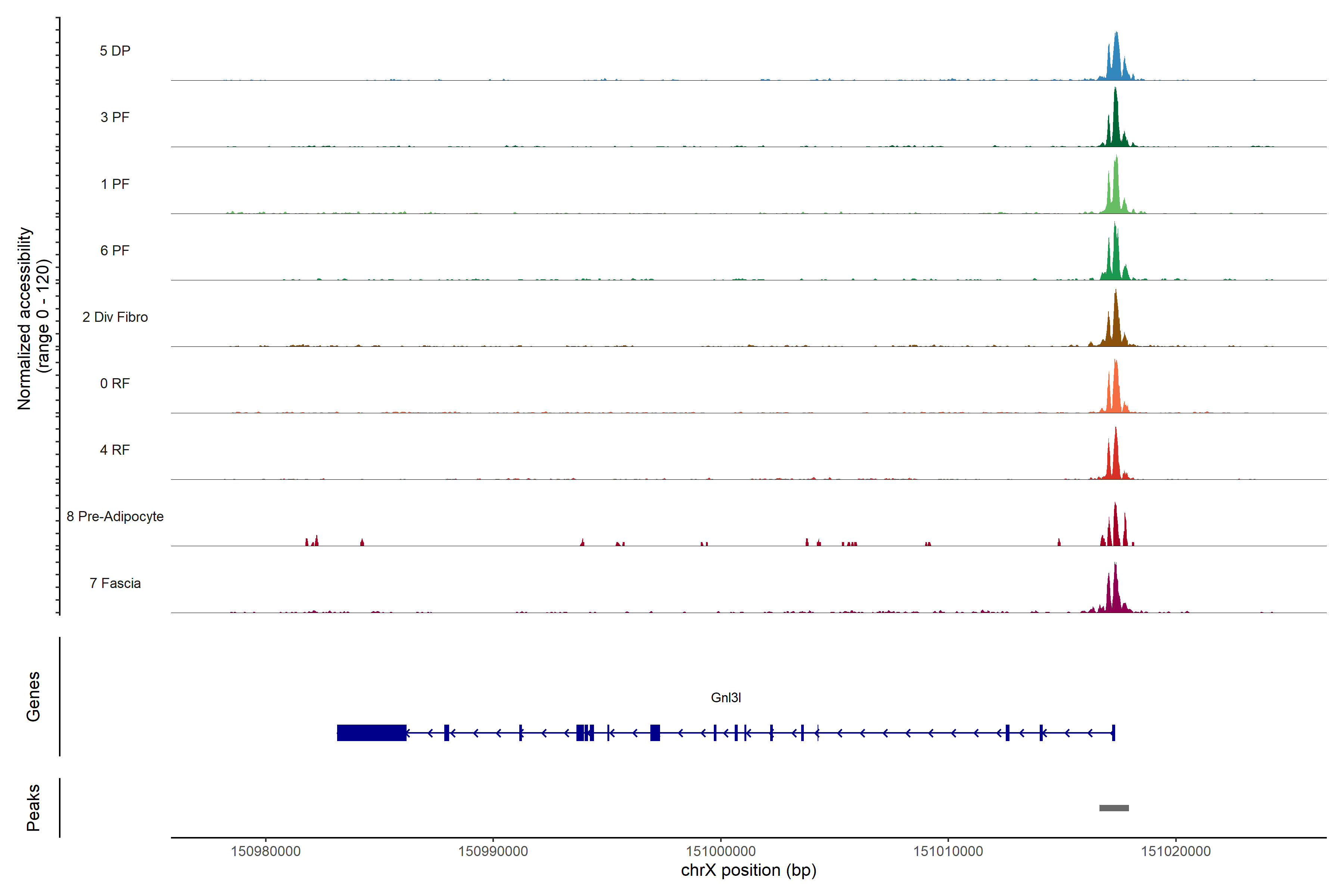Click the 5 DP track label
Screen dimensions: 1344x896
click(115, 51)
